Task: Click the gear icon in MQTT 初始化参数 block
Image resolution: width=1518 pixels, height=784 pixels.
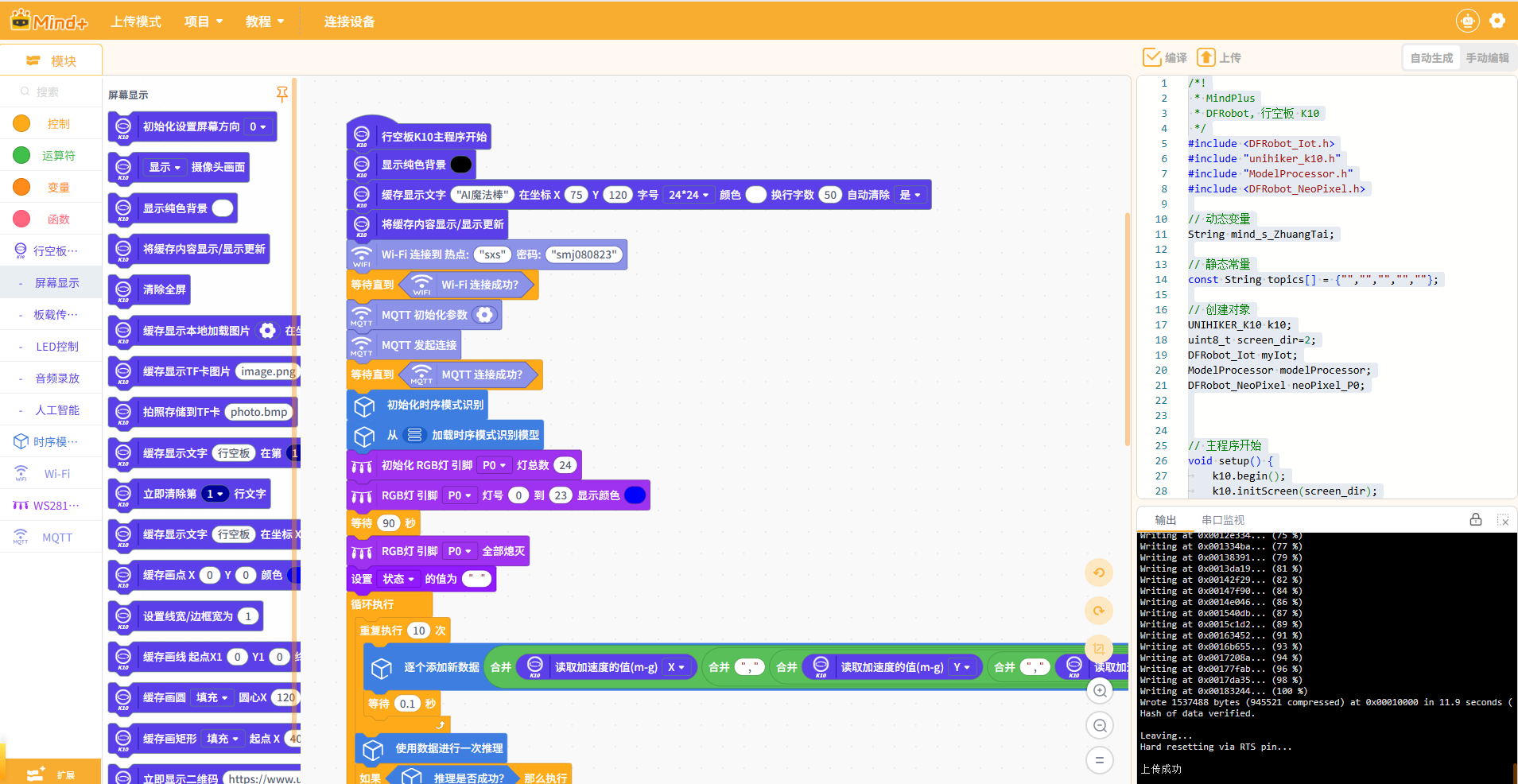Action: [483, 315]
